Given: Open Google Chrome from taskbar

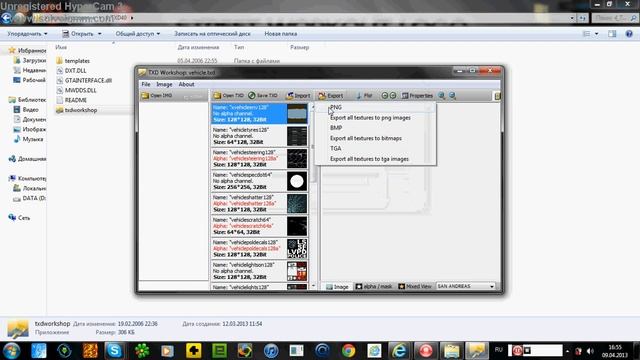Looking at the screenshot, I should pyautogui.click(x=348, y=351).
